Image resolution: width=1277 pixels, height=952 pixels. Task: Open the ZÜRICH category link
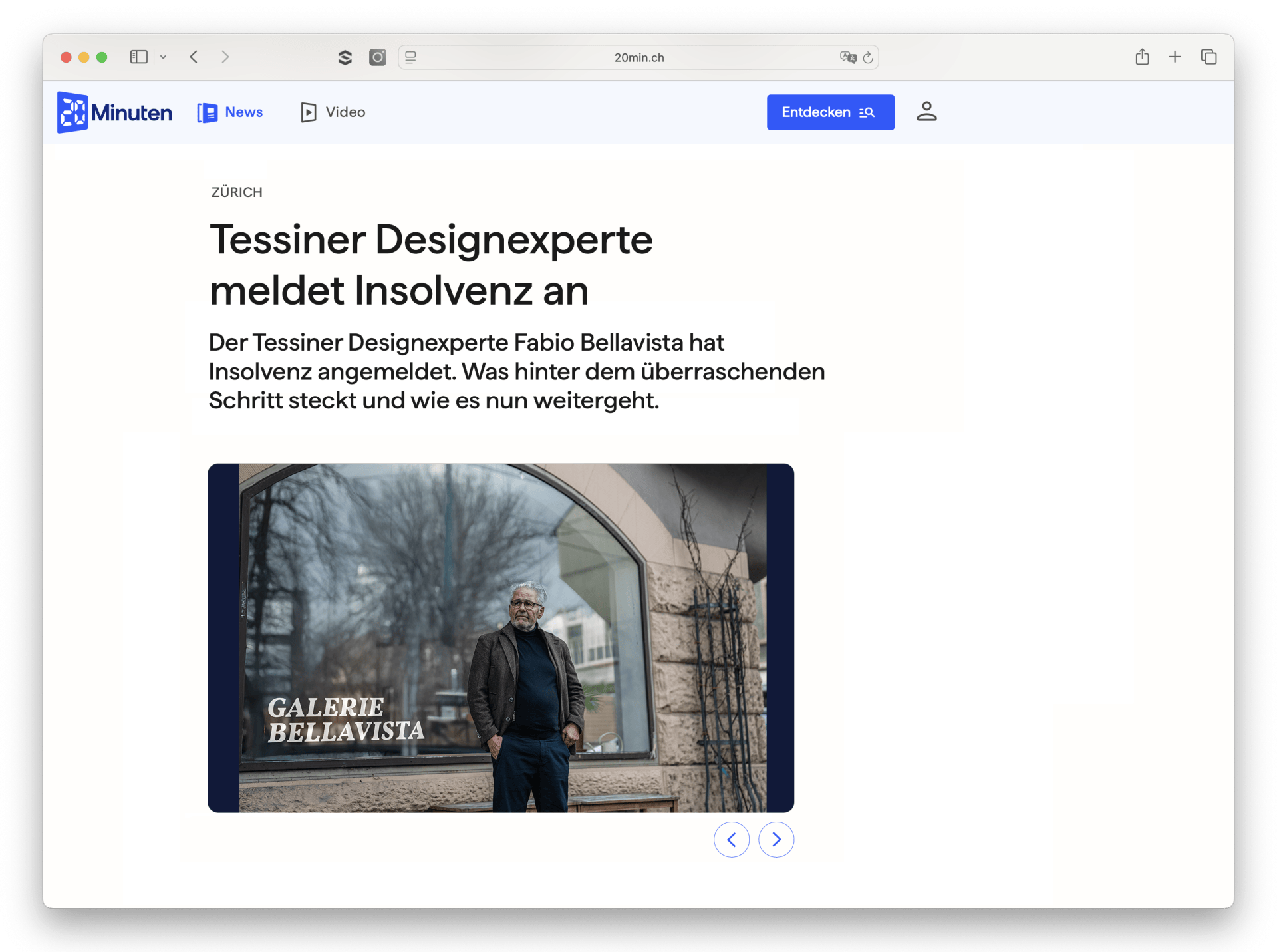click(237, 192)
